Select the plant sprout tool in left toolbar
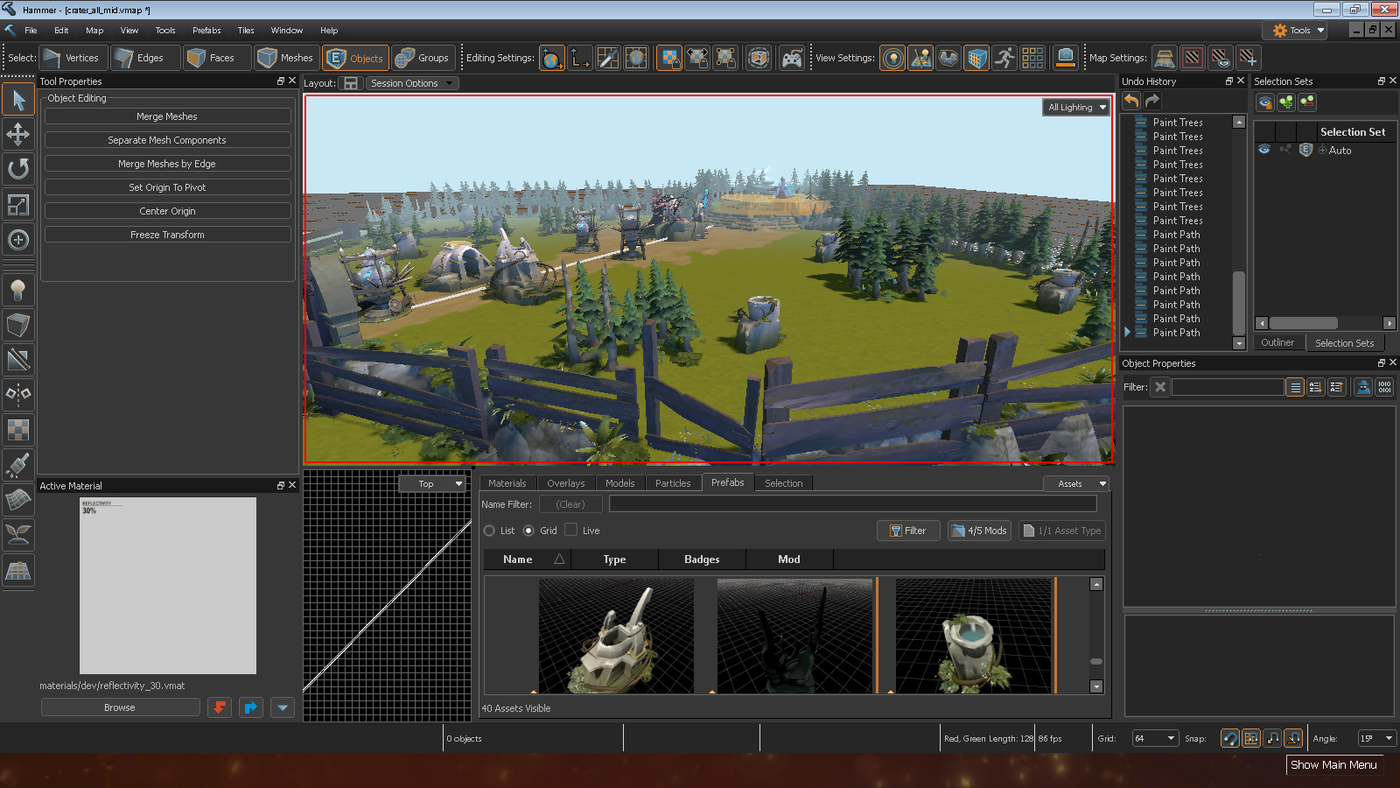 coord(18,535)
